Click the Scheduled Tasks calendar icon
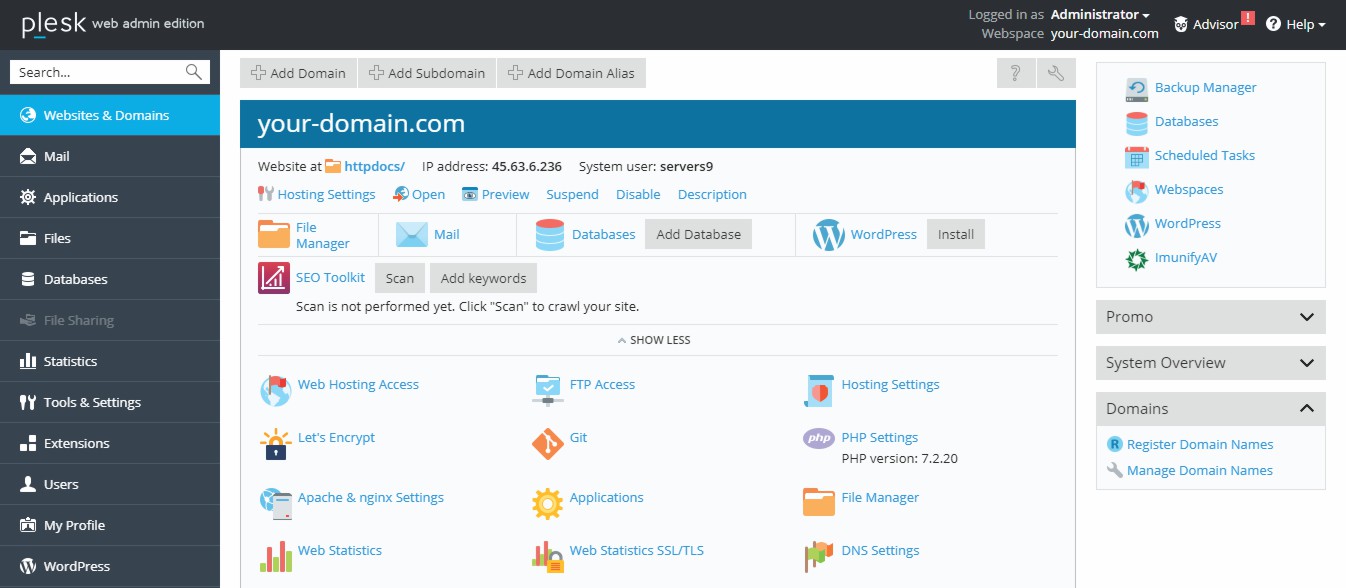 pos(1137,156)
